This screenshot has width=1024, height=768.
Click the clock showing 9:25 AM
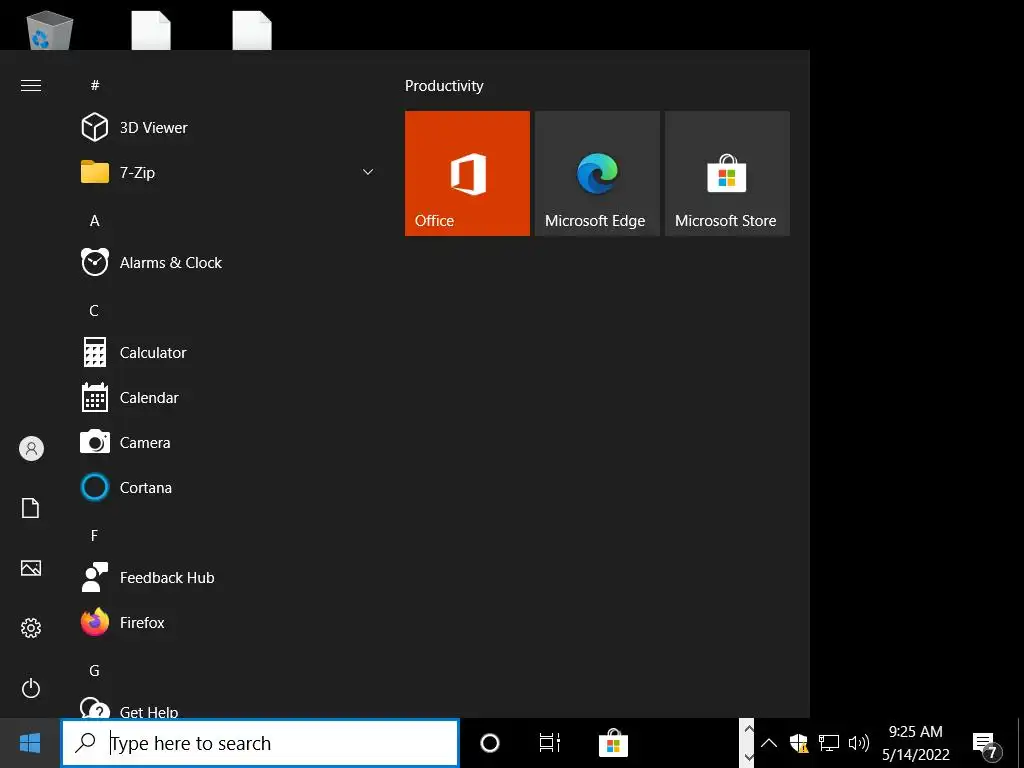tap(916, 743)
